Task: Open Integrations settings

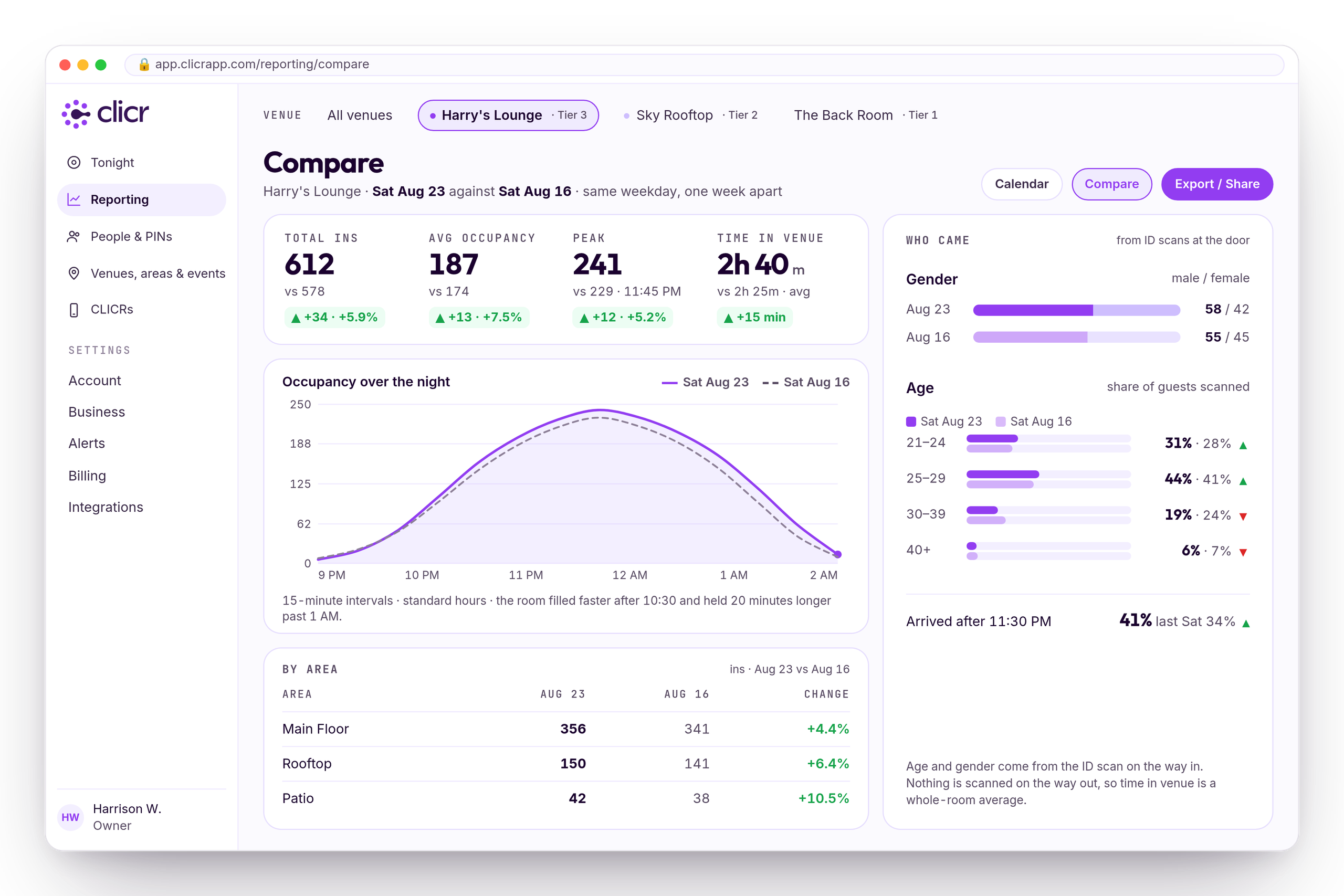Action: point(106,508)
